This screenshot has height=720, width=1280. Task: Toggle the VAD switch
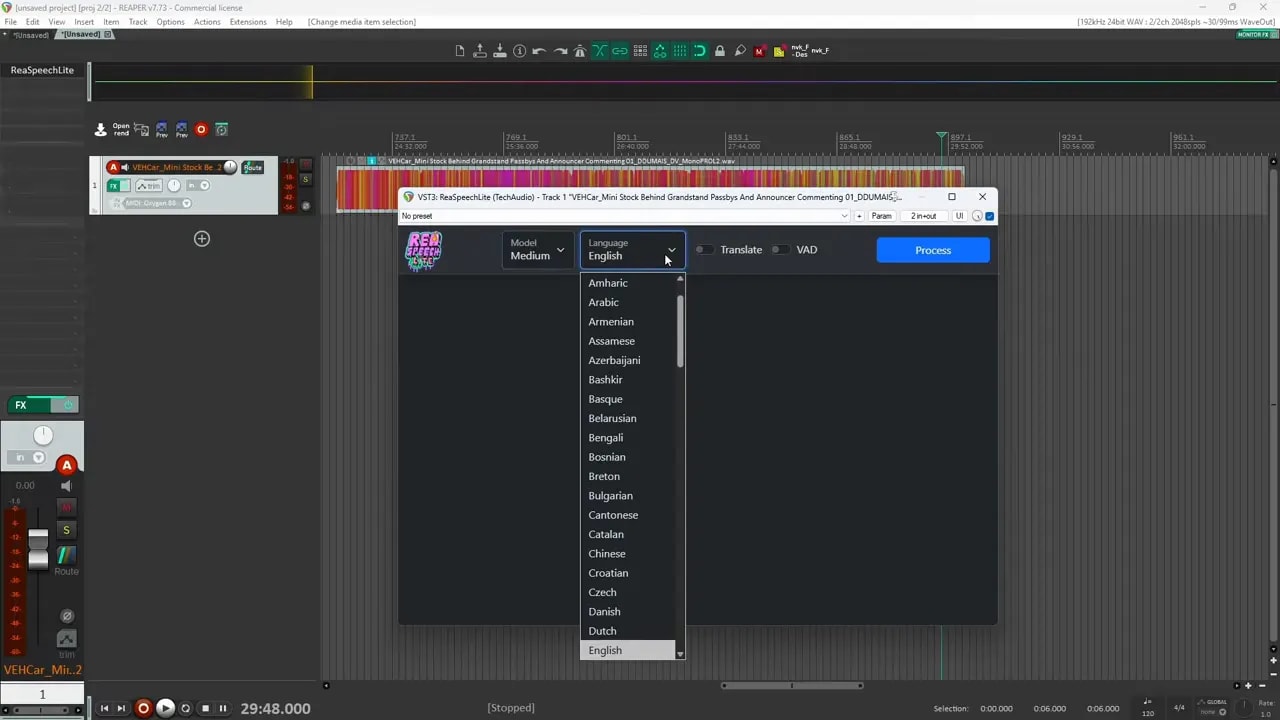[780, 250]
